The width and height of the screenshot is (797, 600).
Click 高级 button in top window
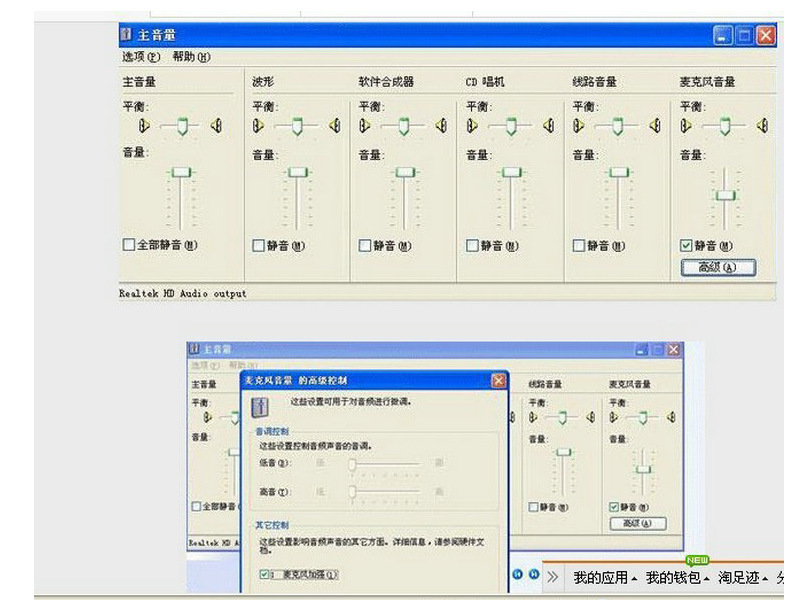(x=718, y=267)
